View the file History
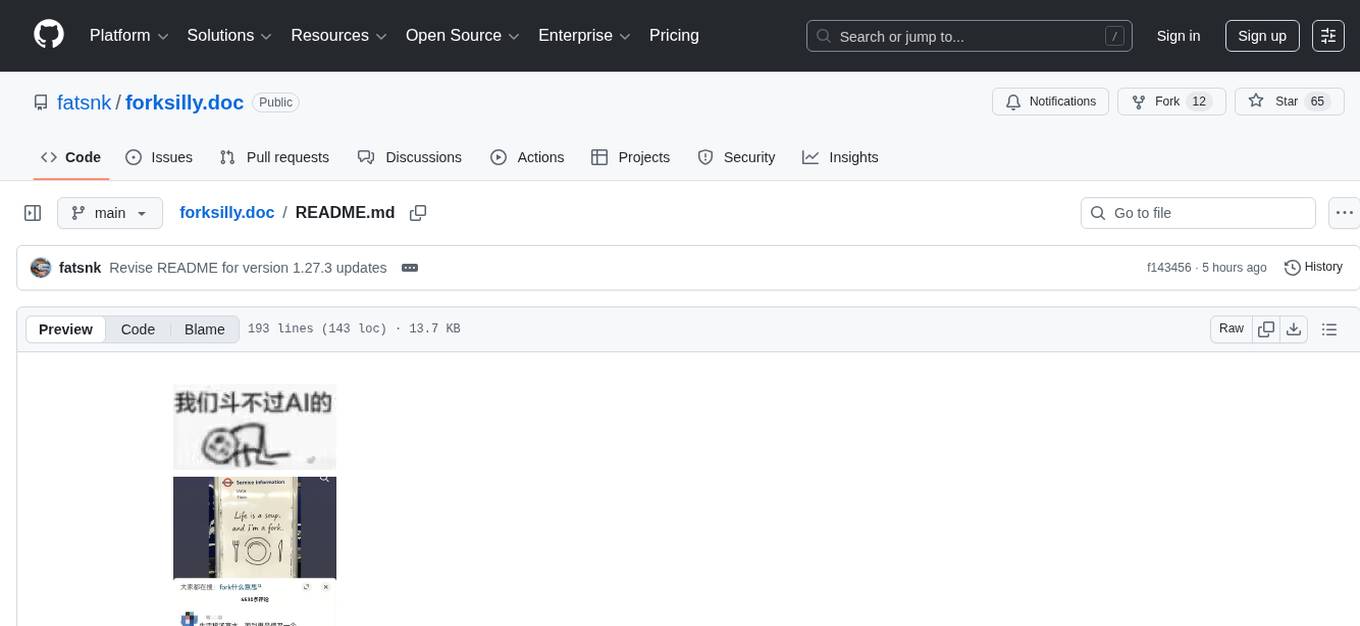1360x626 pixels. (x=1313, y=267)
